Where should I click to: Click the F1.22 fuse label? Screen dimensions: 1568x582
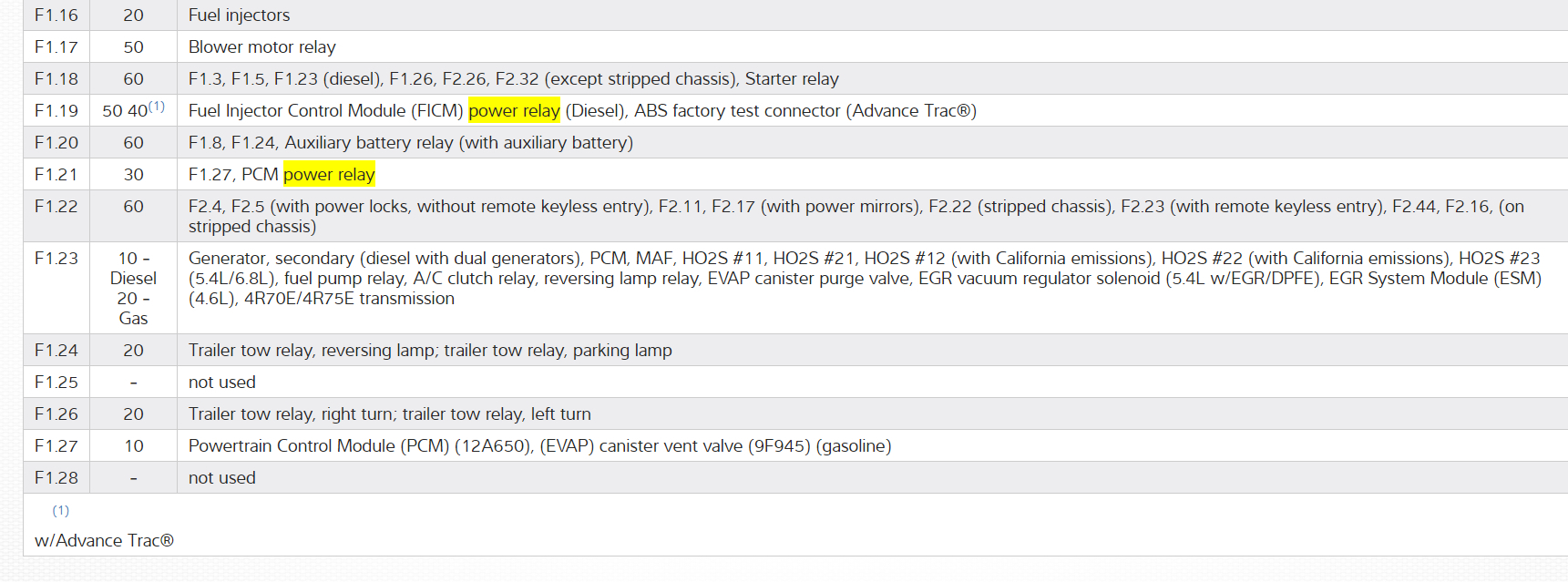(x=56, y=207)
